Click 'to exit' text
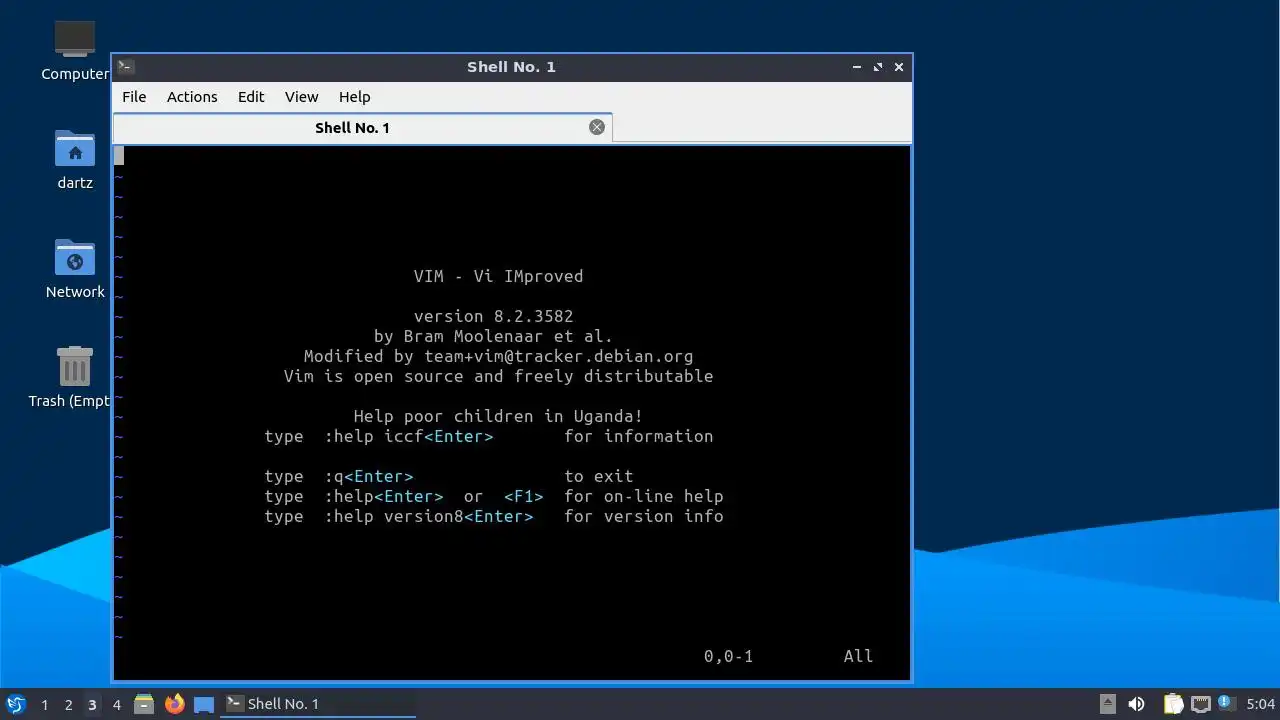Viewport: 1280px width, 720px height. pyautogui.click(x=598, y=476)
